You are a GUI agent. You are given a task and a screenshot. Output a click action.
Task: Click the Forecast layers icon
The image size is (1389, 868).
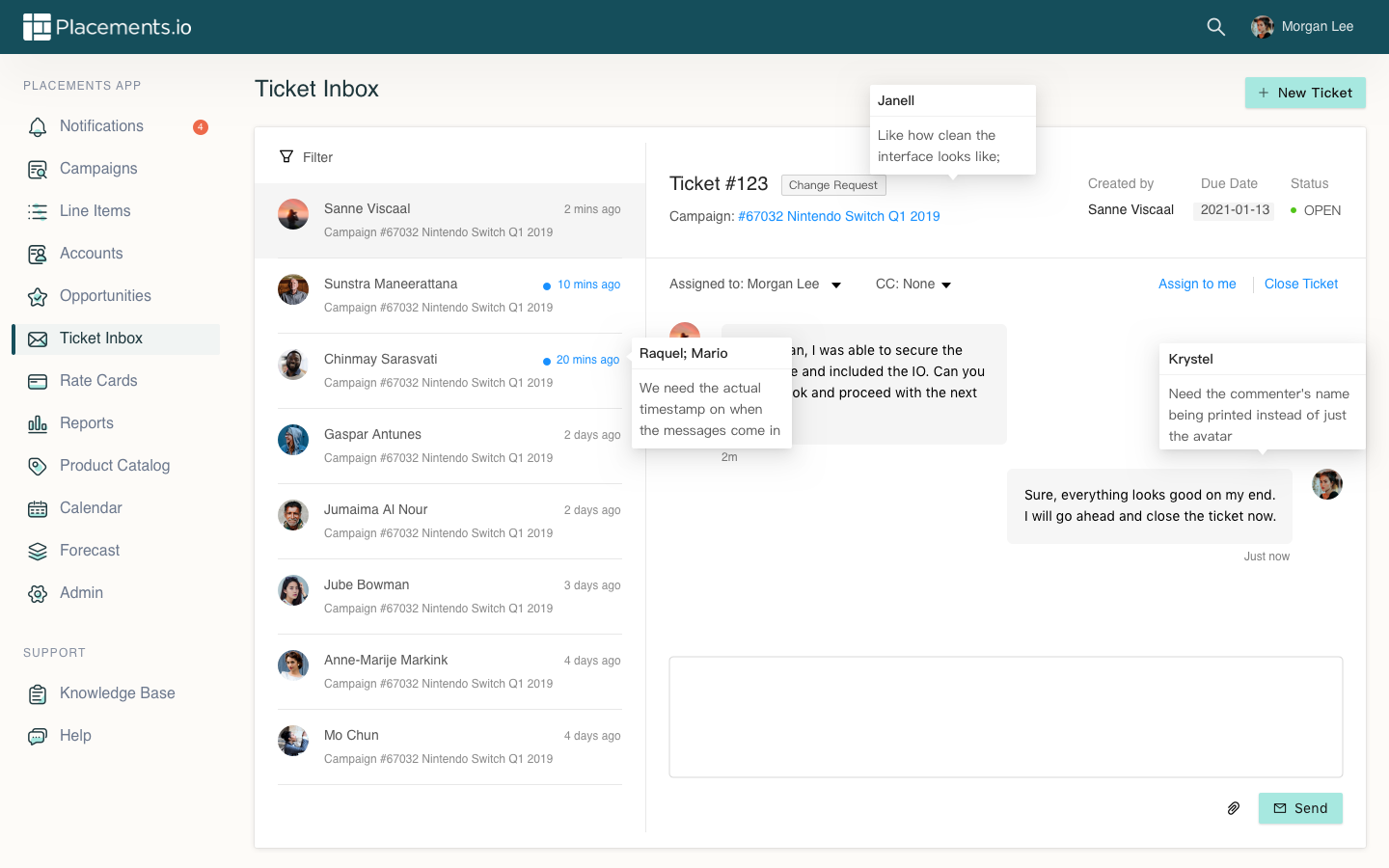click(x=38, y=551)
